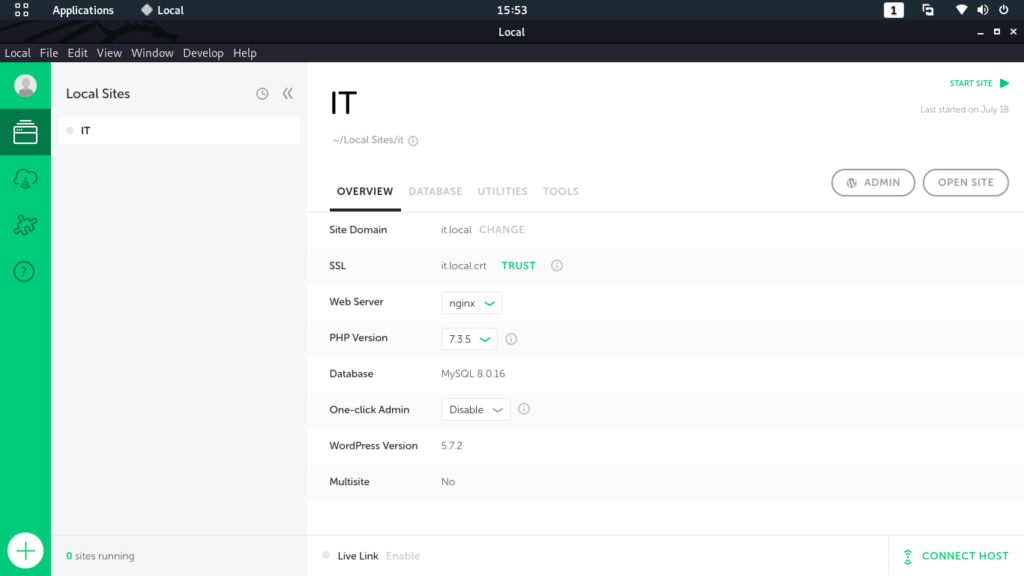
Task: Click the MySQL 8.0.16 value
Action: coord(473,374)
